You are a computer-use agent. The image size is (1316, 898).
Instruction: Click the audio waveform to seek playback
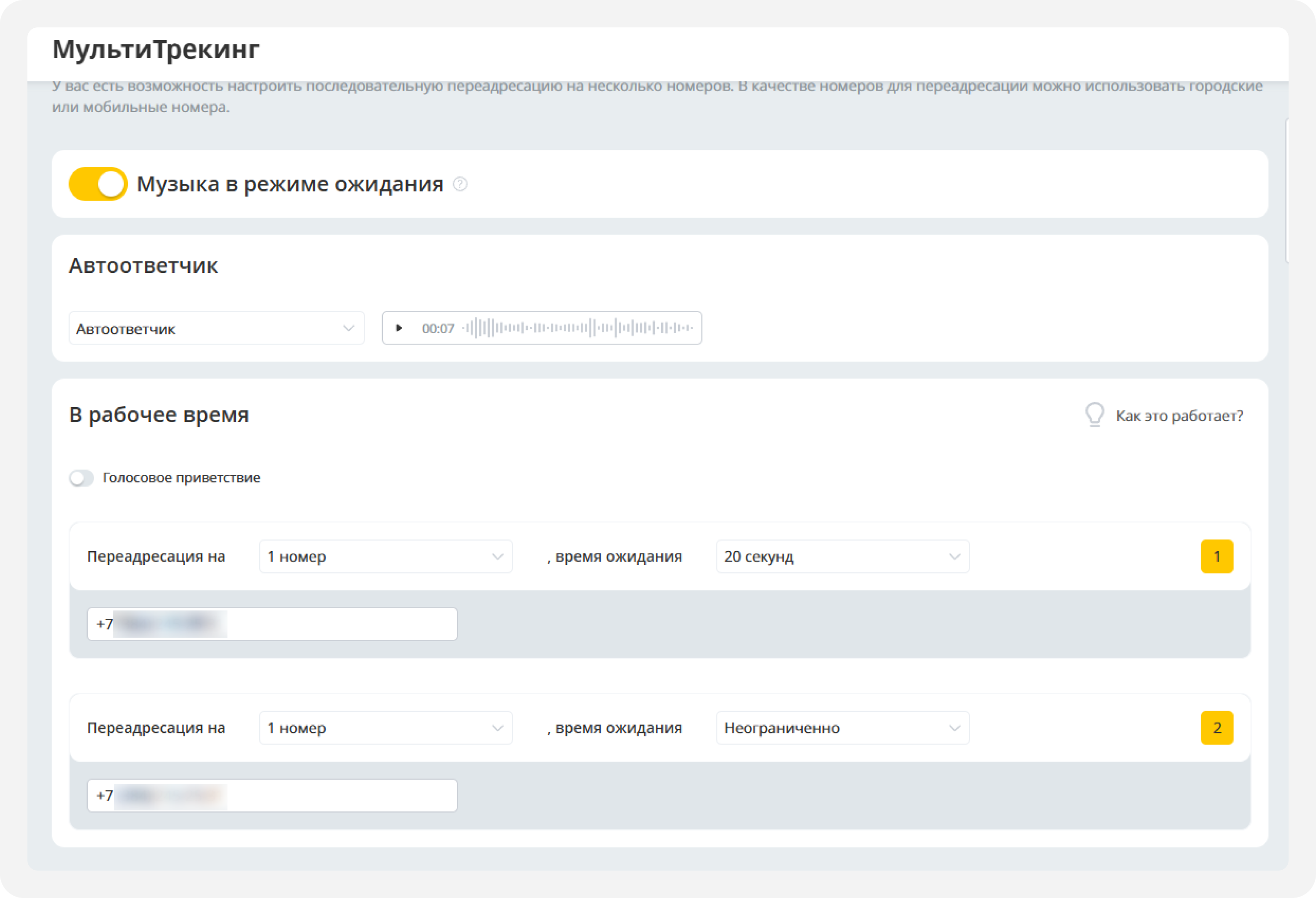click(x=578, y=328)
